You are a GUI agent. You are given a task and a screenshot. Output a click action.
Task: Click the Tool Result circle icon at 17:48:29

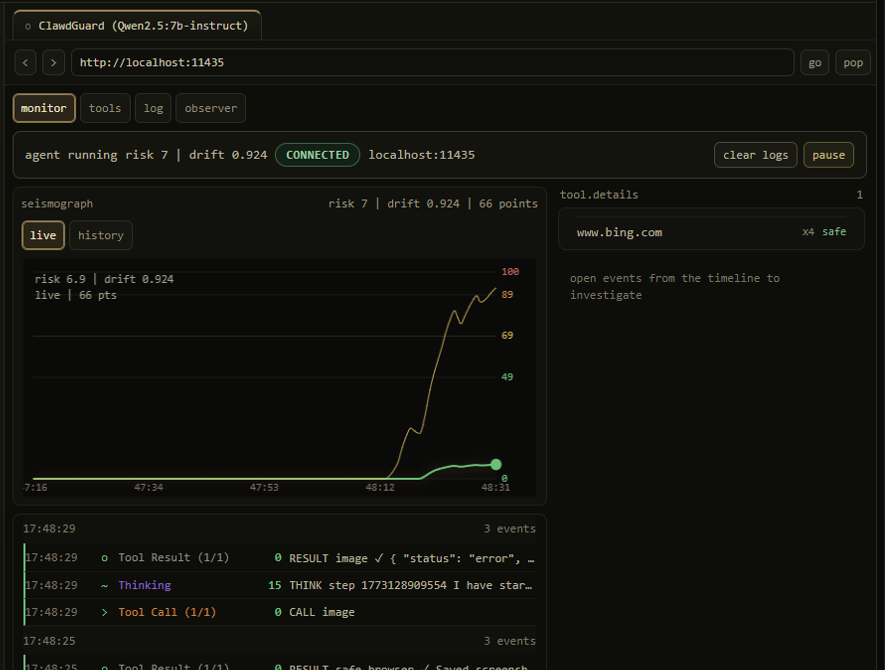click(x=104, y=558)
